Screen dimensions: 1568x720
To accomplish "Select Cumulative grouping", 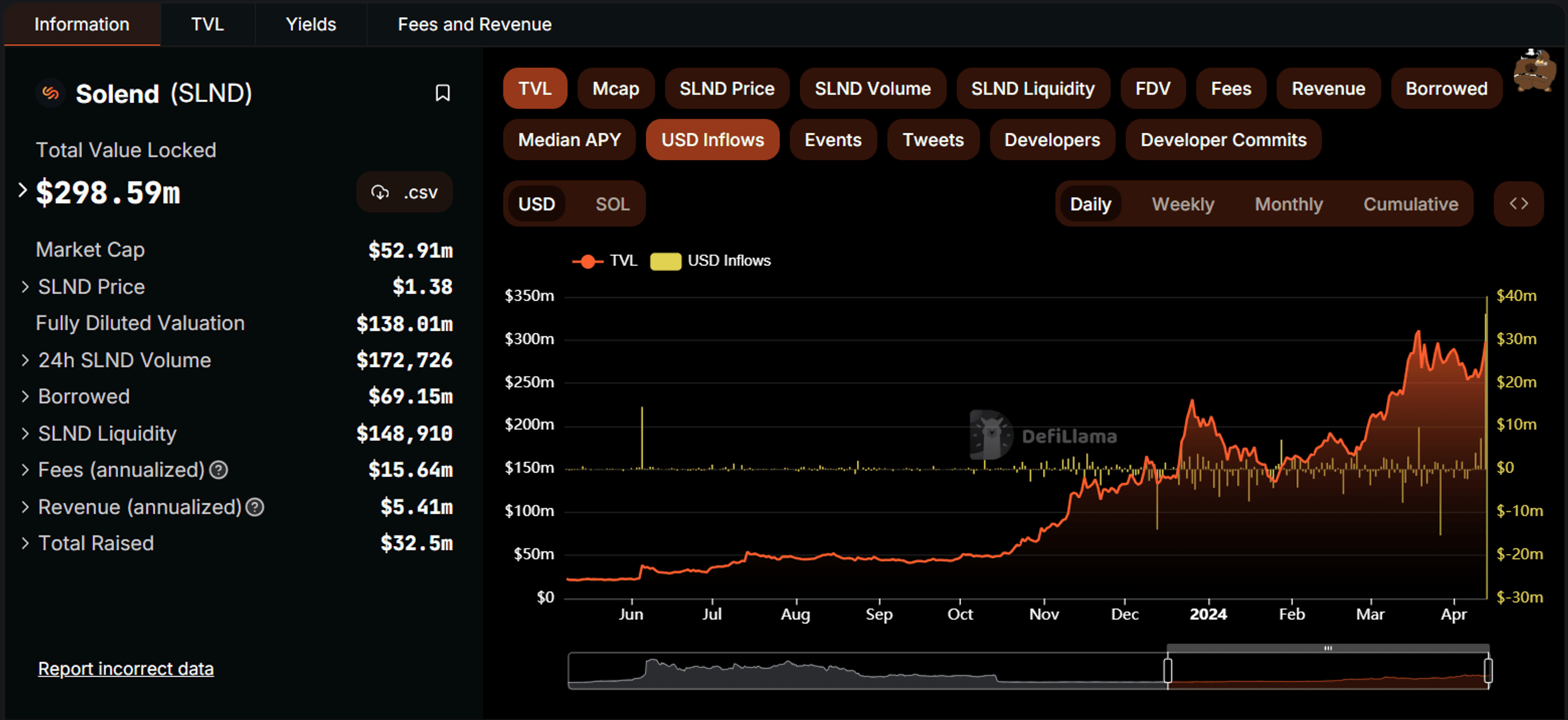I will click(x=1411, y=204).
